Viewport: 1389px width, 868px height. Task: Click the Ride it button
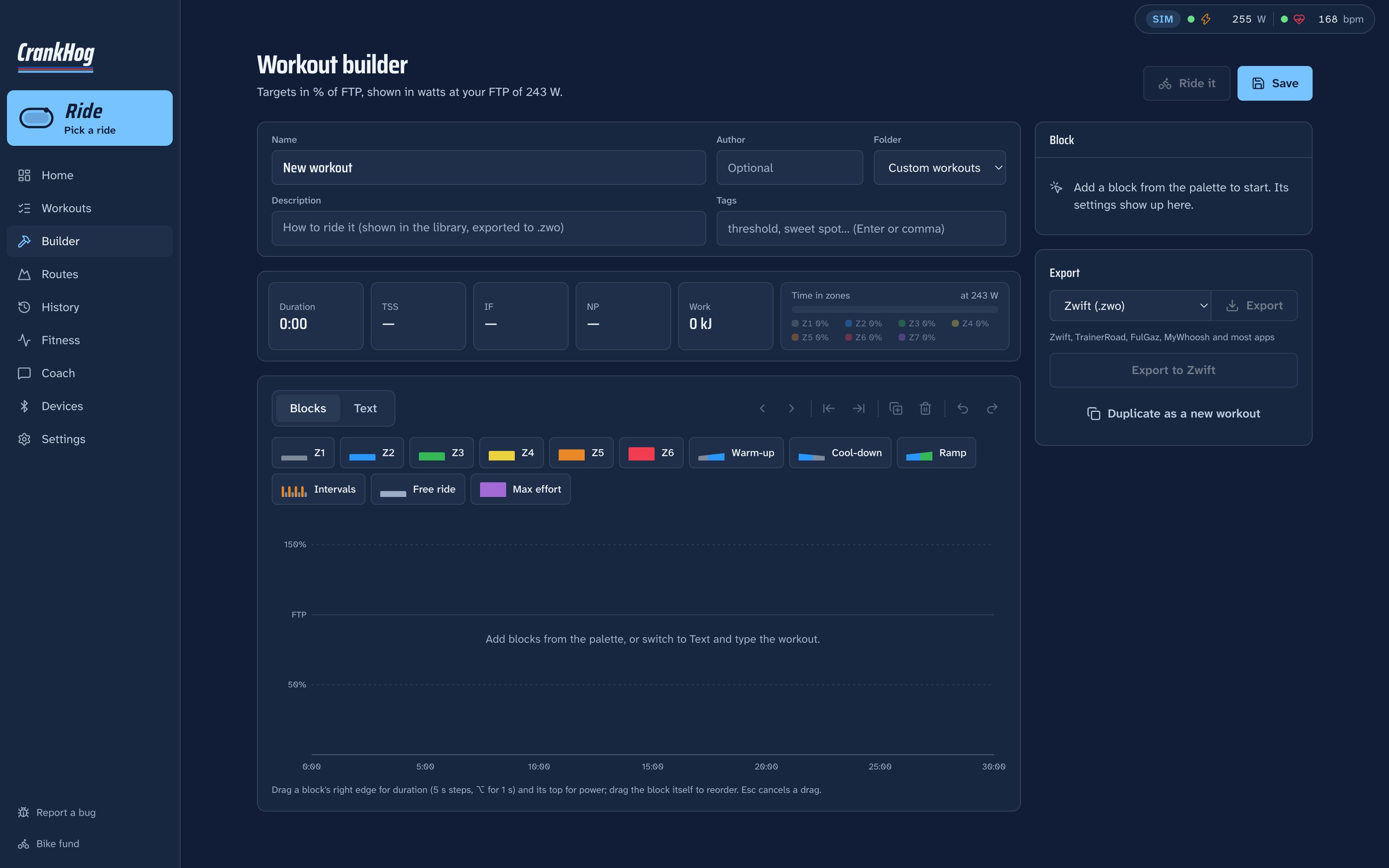tap(1186, 83)
